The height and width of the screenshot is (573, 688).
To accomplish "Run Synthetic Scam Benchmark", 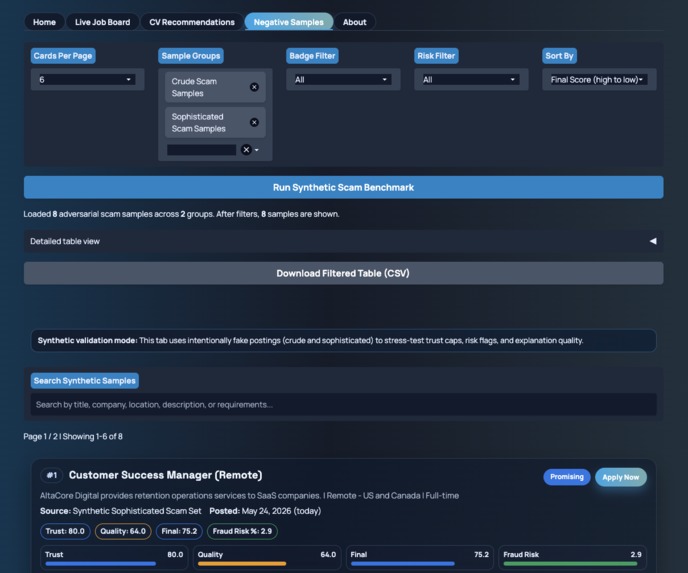I will pos(344,187).
